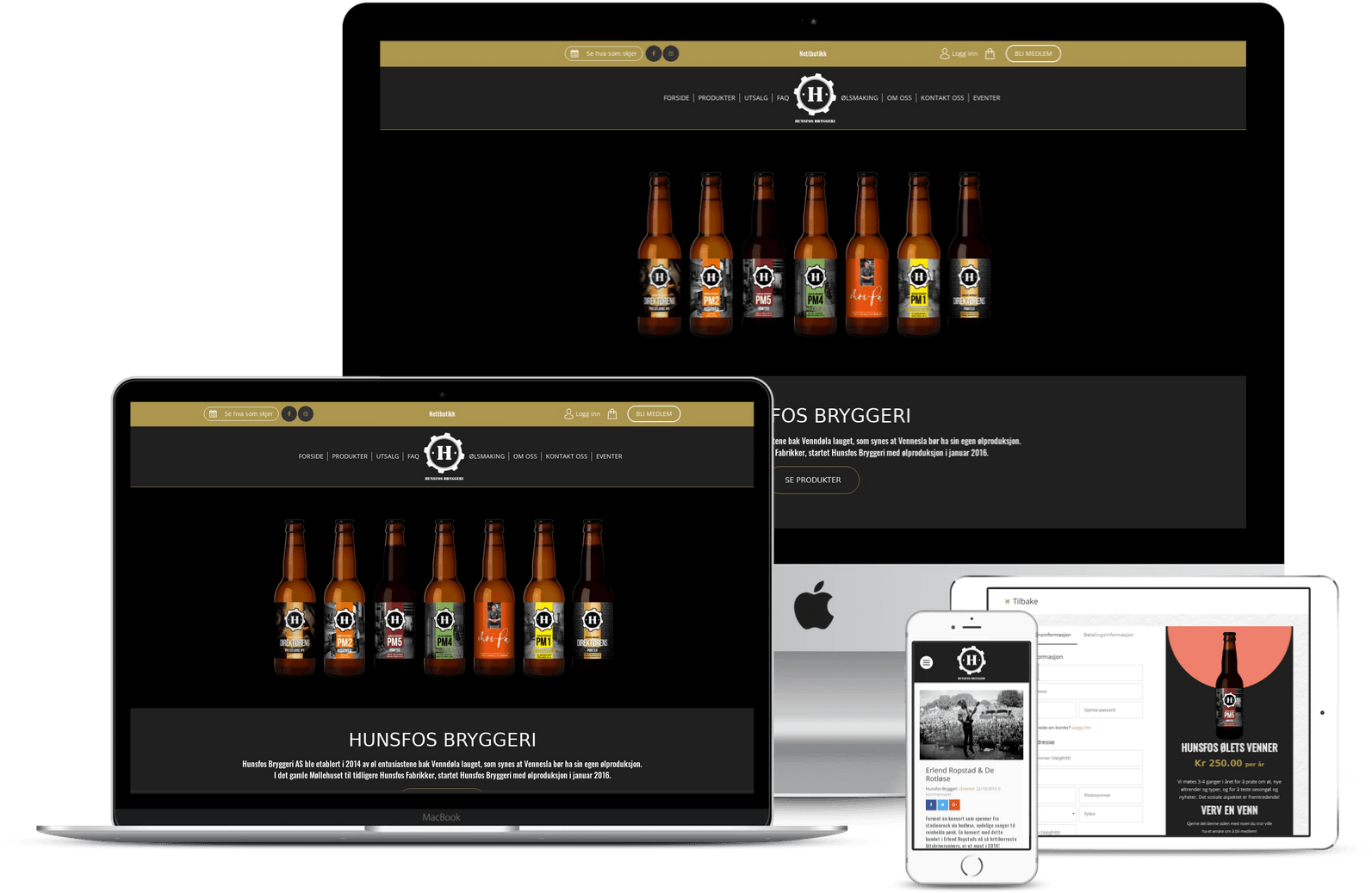Click the BLI MEDLEM button on the MacBook
This screenshot has width=1372, height=893.
[654, 414]
